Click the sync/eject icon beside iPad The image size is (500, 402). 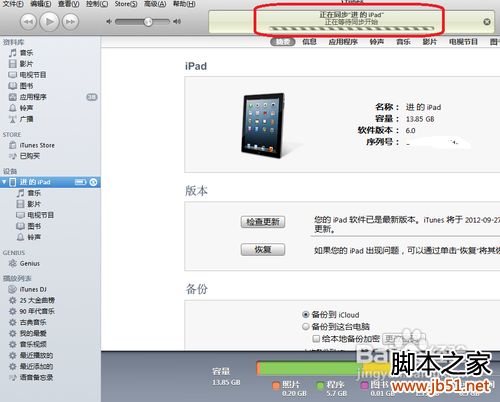93,182
